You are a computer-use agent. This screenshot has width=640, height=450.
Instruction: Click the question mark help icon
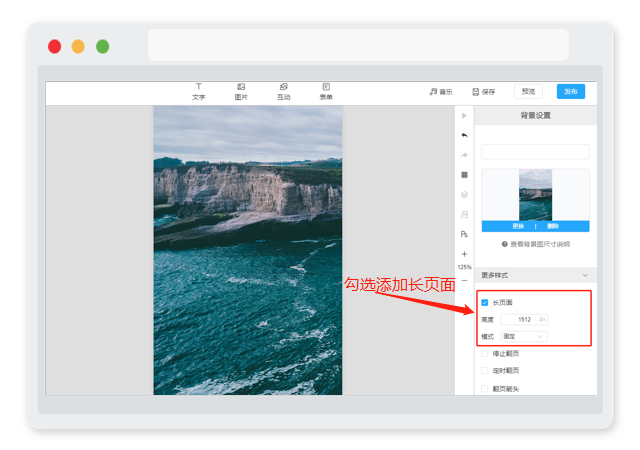[504, 244]
